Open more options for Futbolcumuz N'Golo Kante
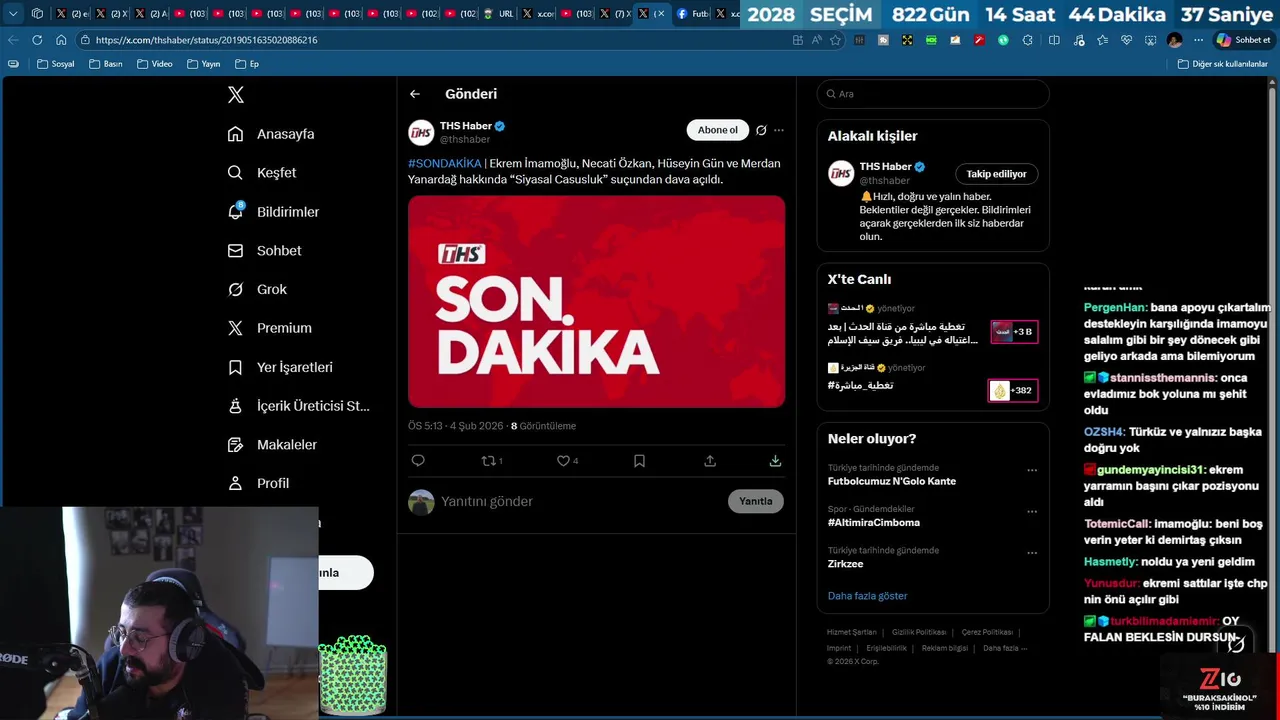This screenshot has width=1280, height=720. (1032, 470)
